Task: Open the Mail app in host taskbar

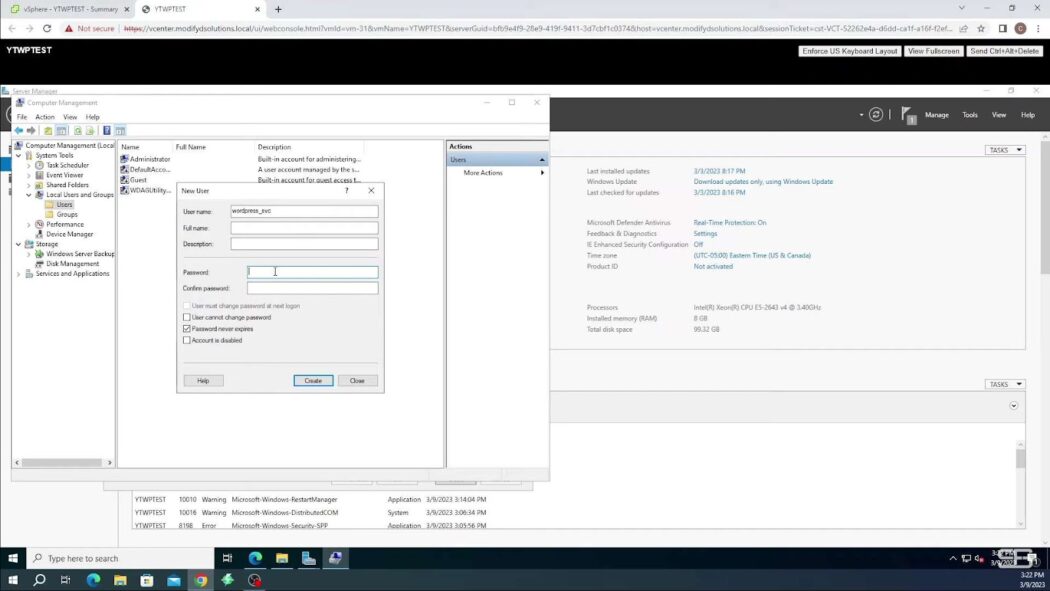Action: (173, 580)
